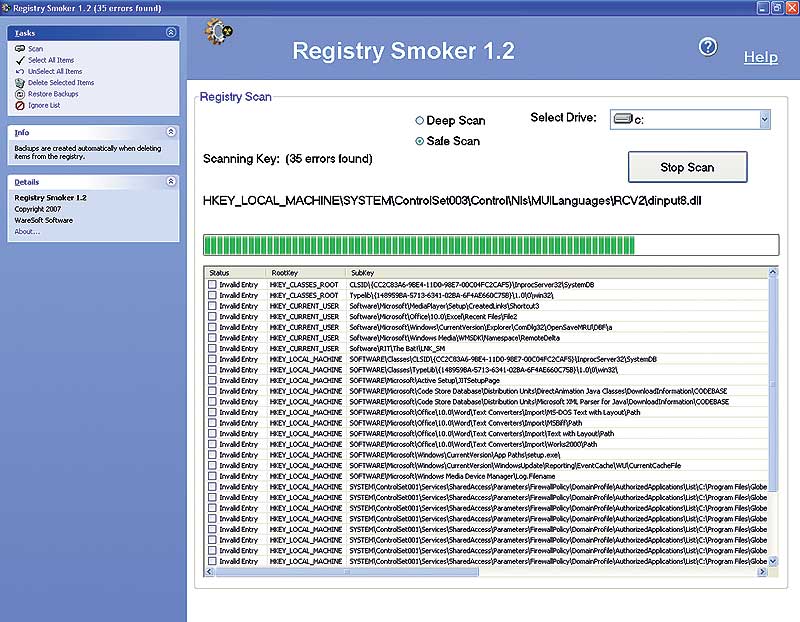Viewport: 800px width, 622px height.
Task: Collapse the Tasks panel
Action: (171, 33)
